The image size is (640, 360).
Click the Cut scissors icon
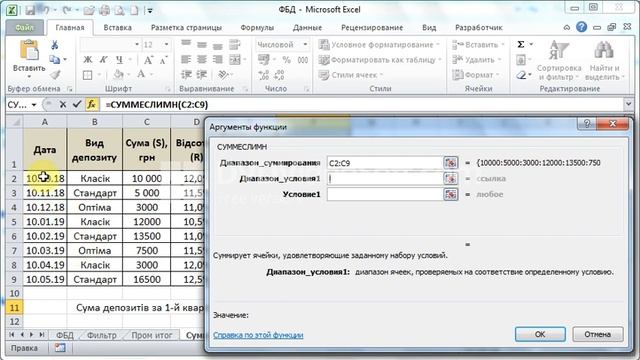[54, 45]
